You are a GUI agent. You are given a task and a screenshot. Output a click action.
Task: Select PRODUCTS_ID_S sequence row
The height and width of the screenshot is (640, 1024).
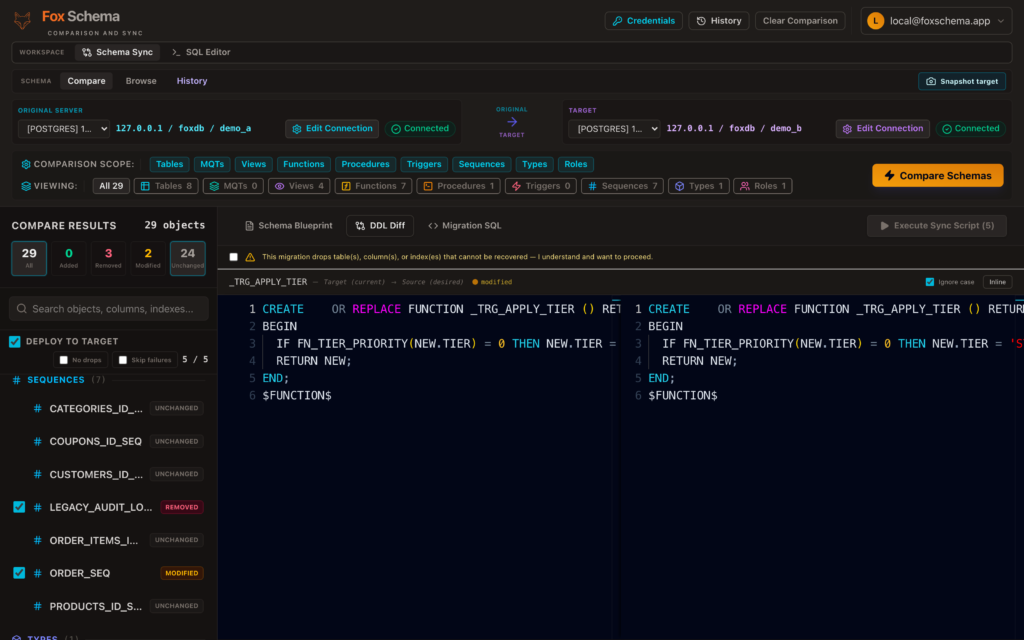108,606
